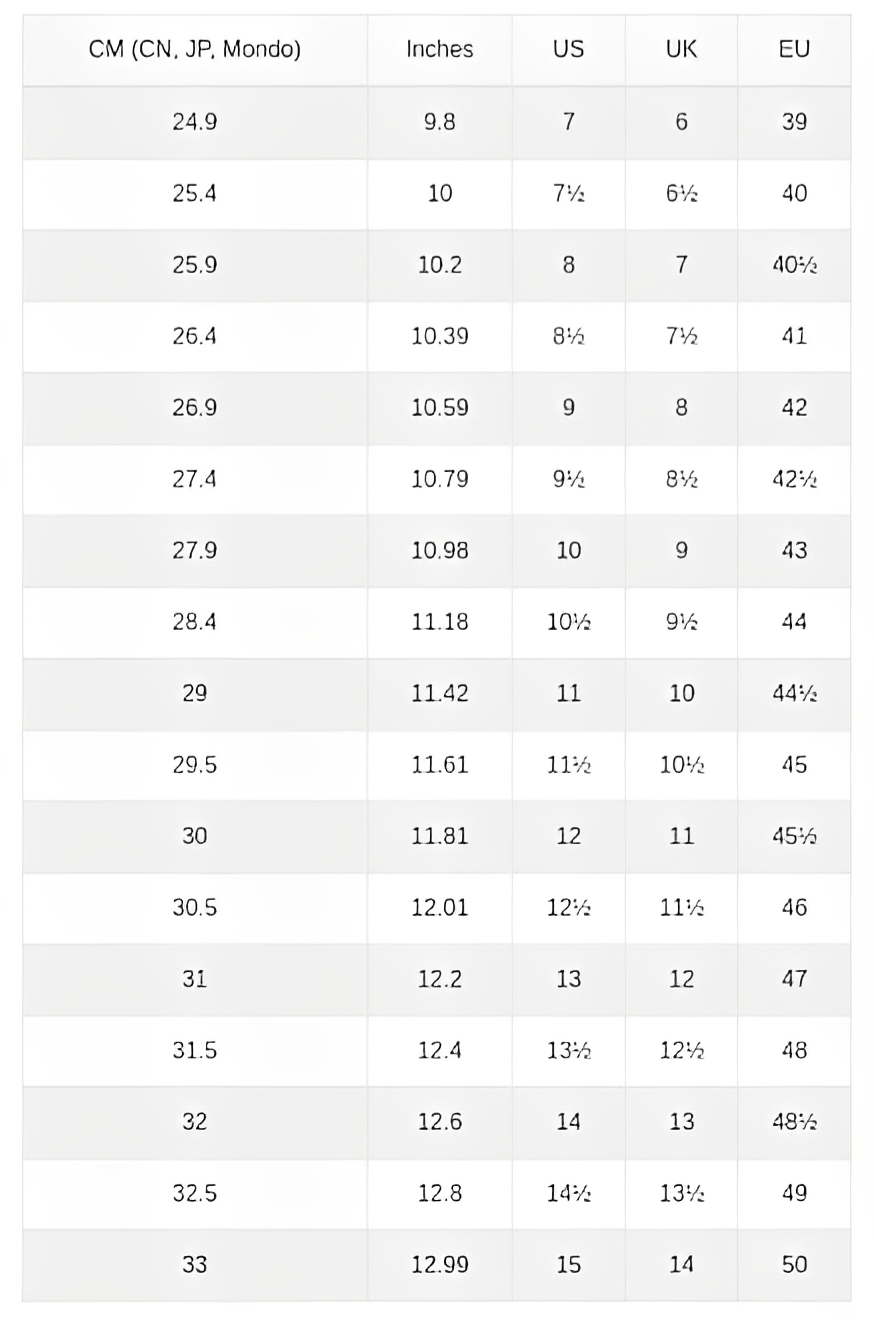
Task: Click the 10.39 value in Inches column
Action: (x=440, y=336)
